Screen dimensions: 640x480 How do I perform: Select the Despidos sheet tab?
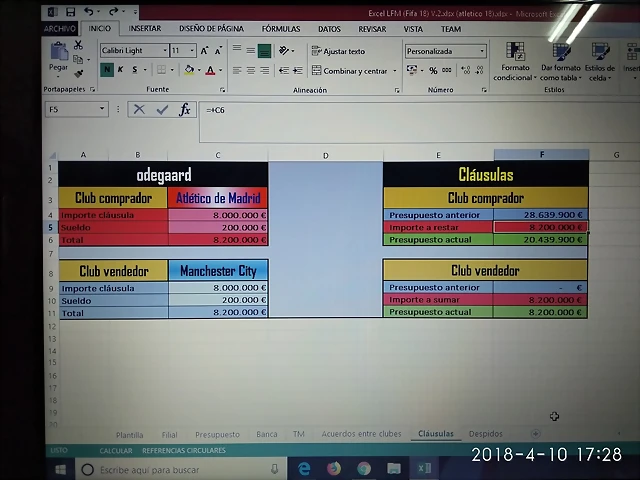(485, 434)
